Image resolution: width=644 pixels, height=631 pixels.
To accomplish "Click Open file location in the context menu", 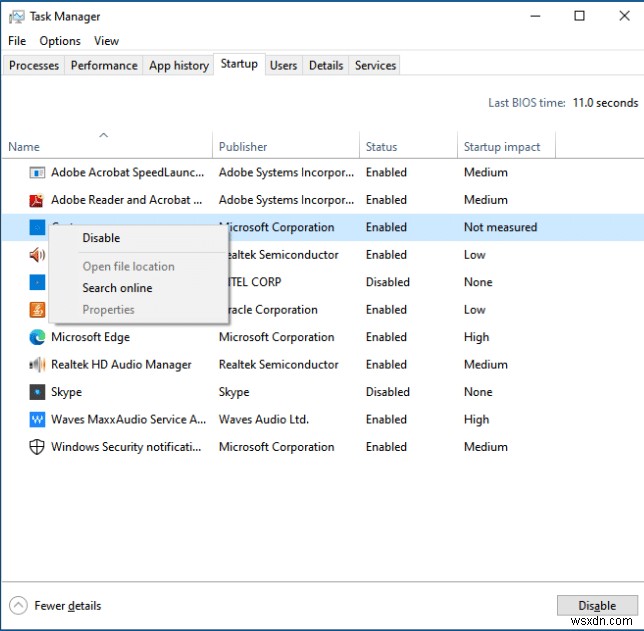I will point(138,267).
